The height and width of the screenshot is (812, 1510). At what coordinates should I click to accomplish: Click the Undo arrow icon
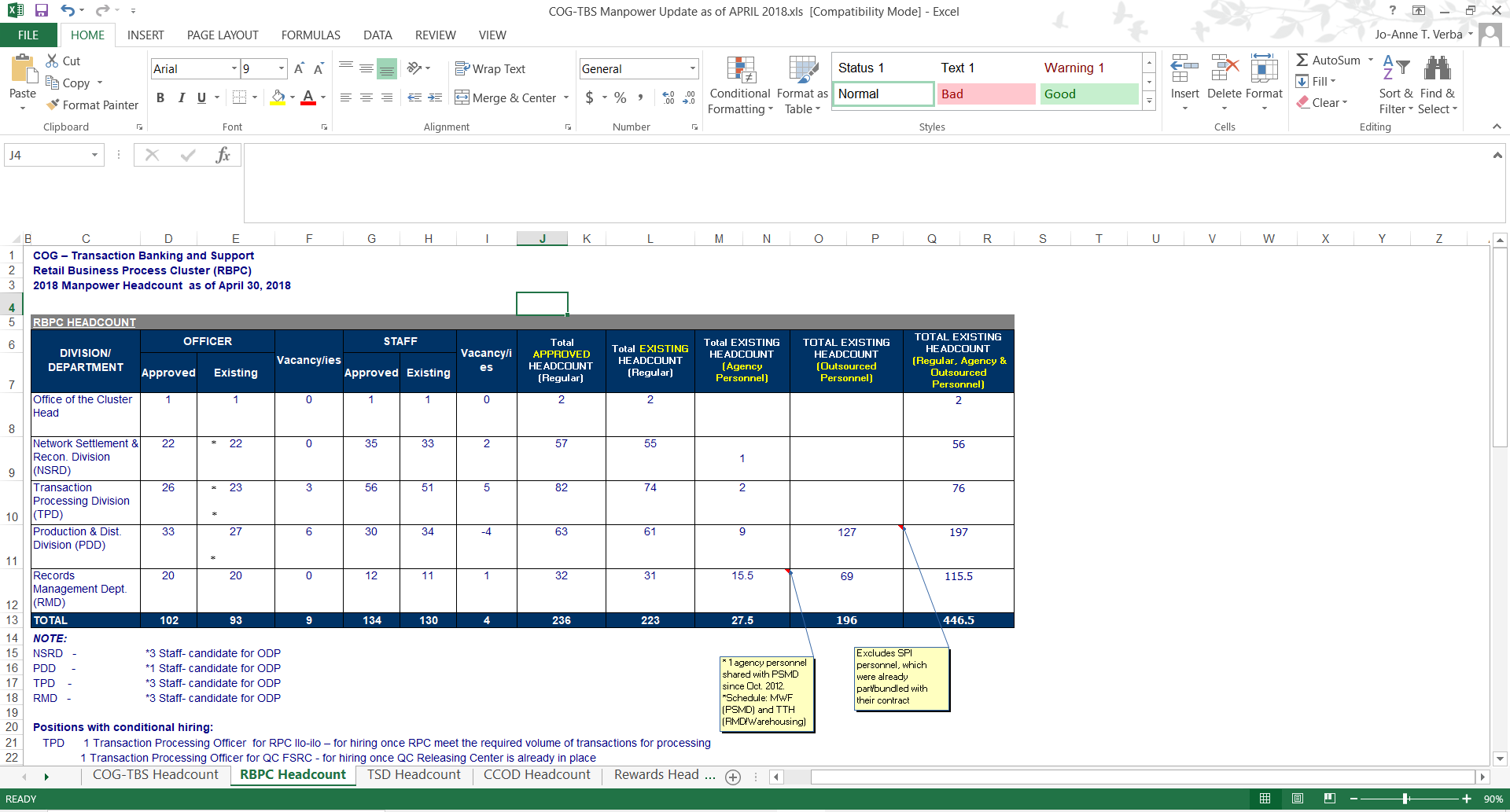(68, 11)
